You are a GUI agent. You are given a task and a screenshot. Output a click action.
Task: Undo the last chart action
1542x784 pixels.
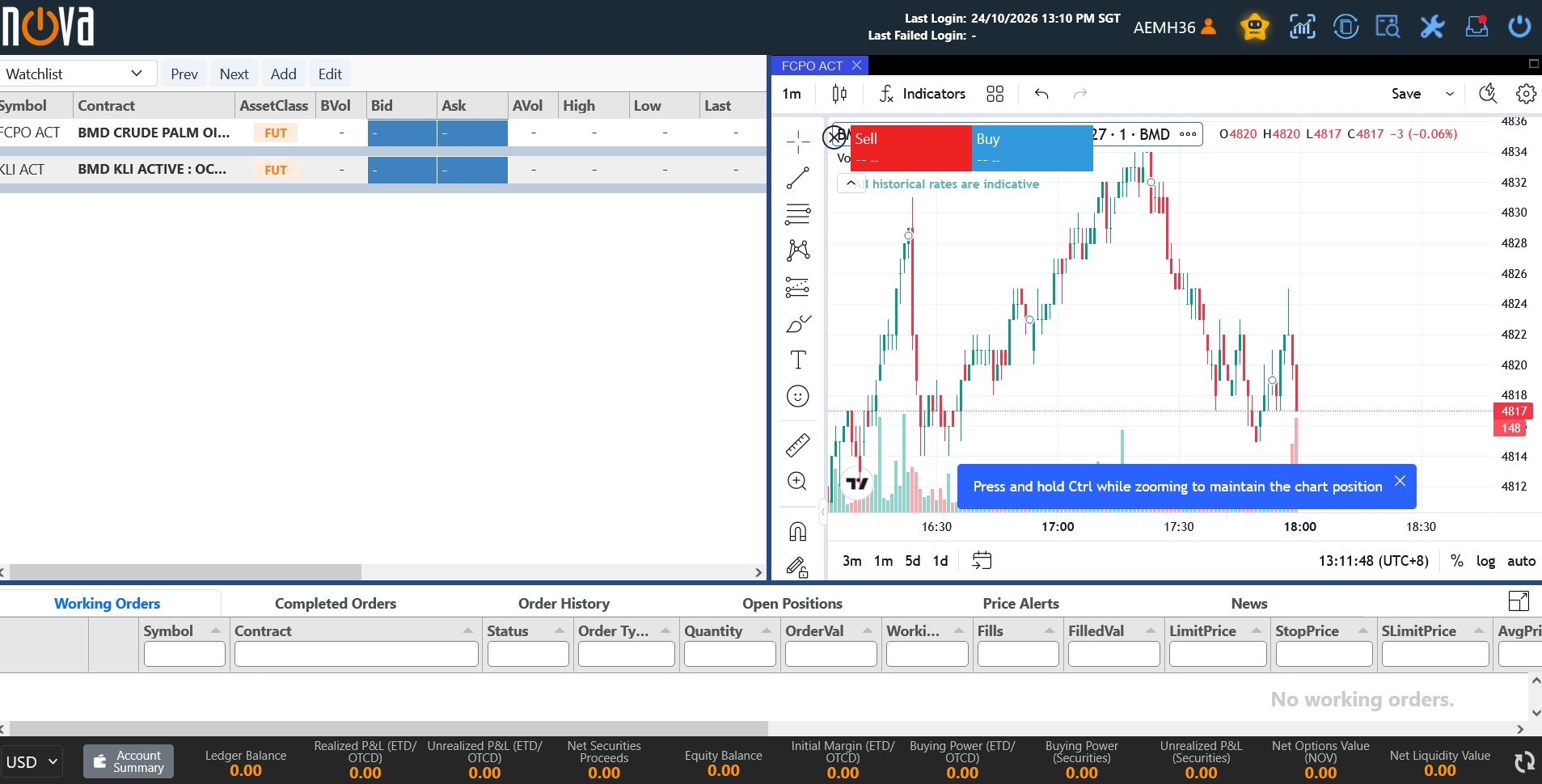(x=1041, y=94)
